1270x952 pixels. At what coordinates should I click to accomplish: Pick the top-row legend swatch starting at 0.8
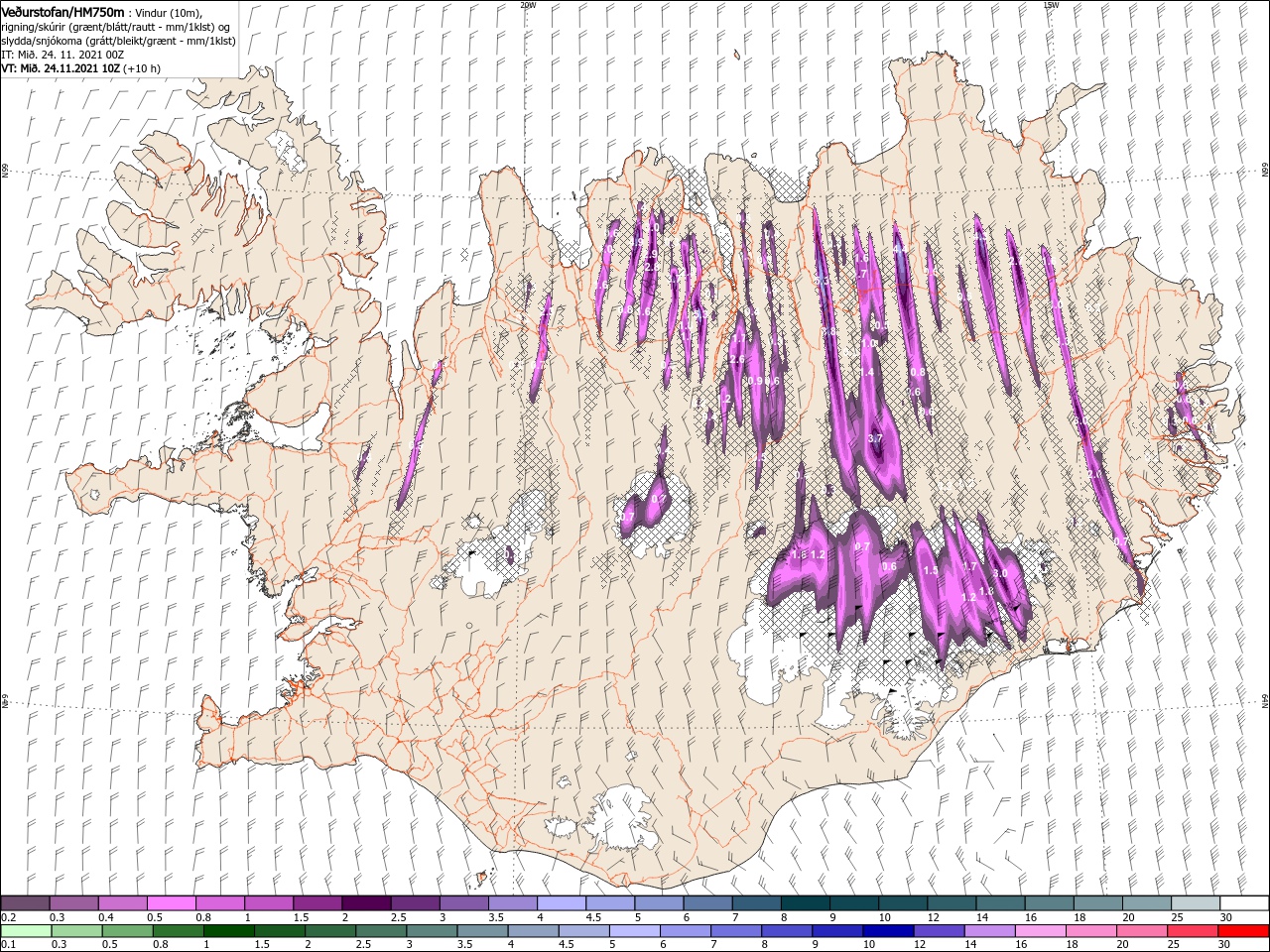click(x=219, y=902)
